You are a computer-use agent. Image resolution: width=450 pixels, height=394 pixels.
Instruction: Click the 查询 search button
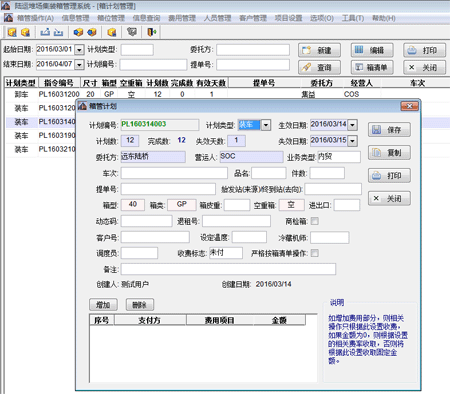point(319,67)
